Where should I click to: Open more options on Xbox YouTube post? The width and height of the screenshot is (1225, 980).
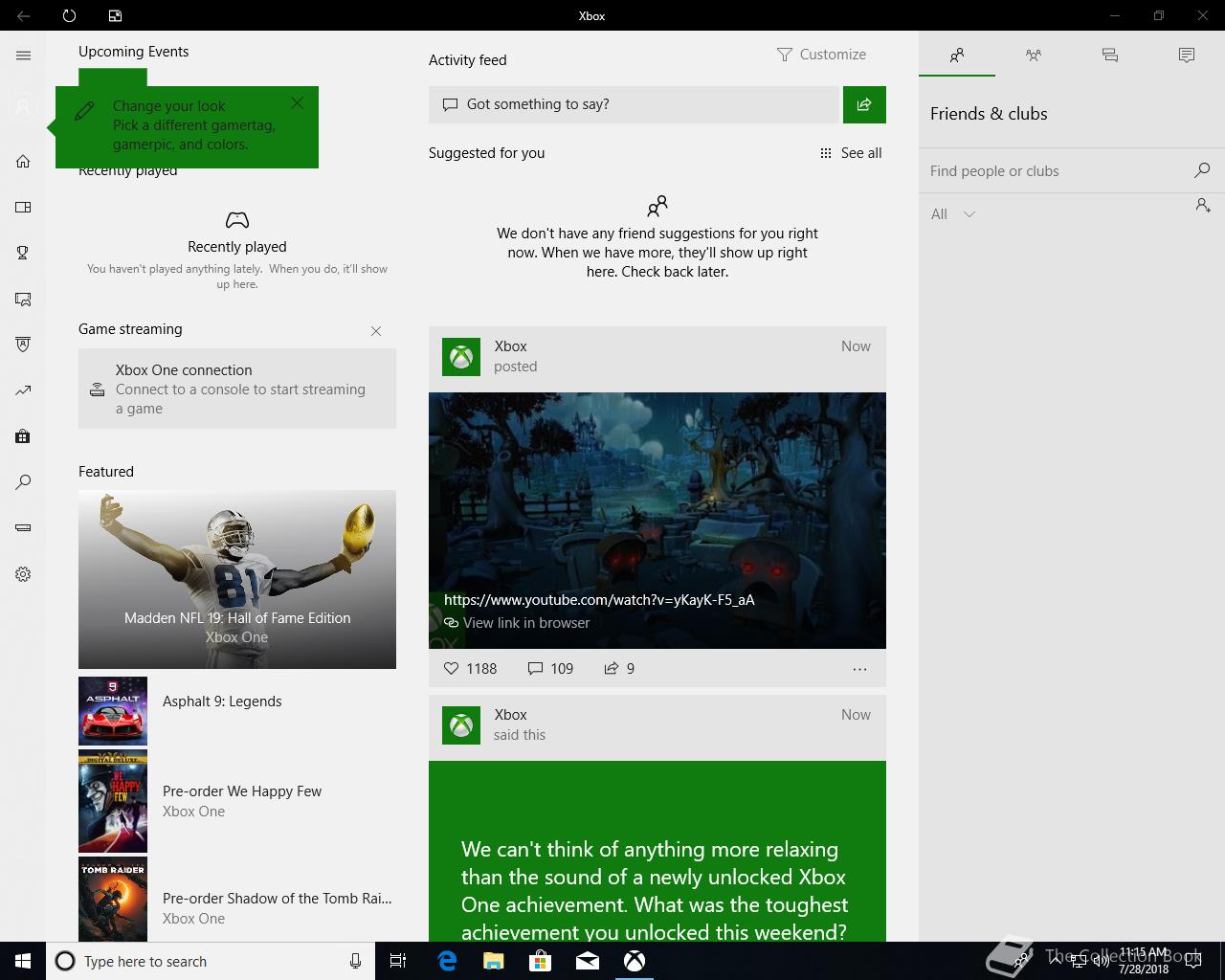click(x=859, y=669)
